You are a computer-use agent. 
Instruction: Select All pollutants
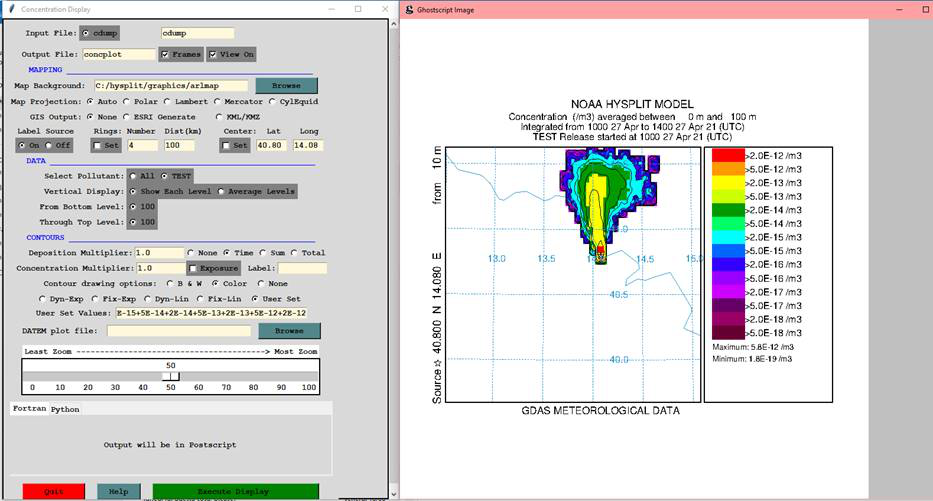133,176
